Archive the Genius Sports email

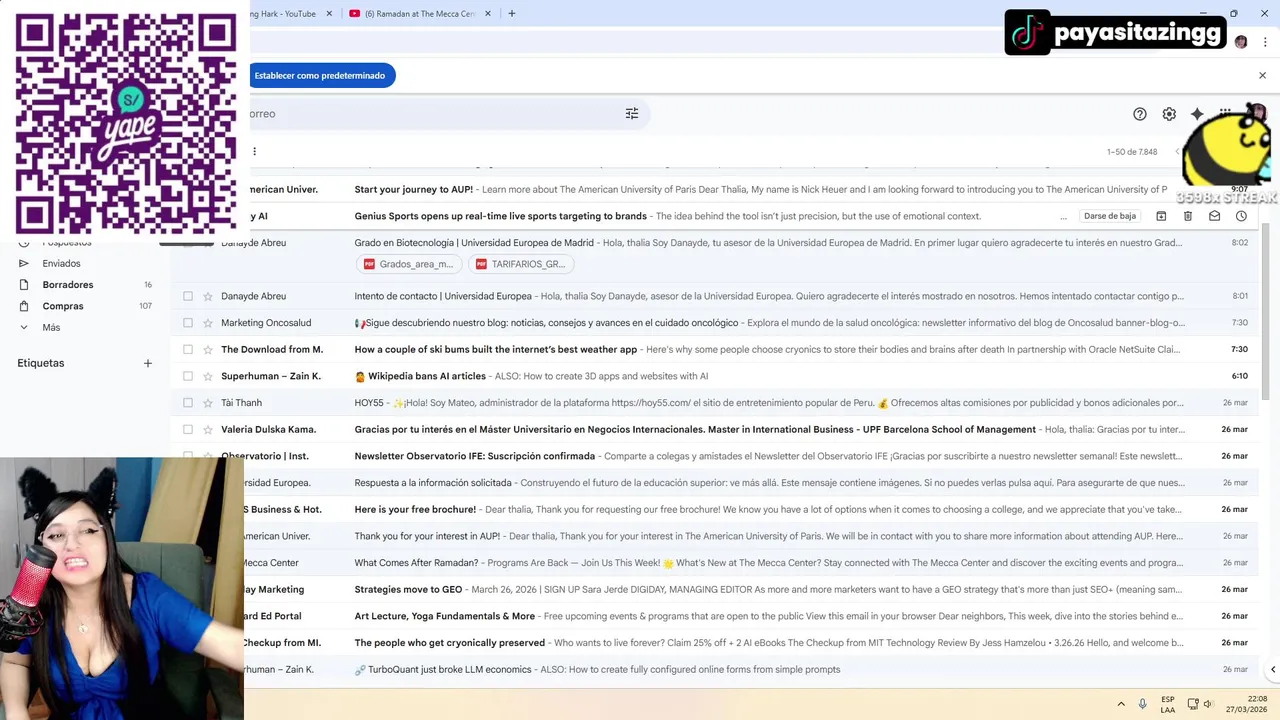(x=1161, y=216)
